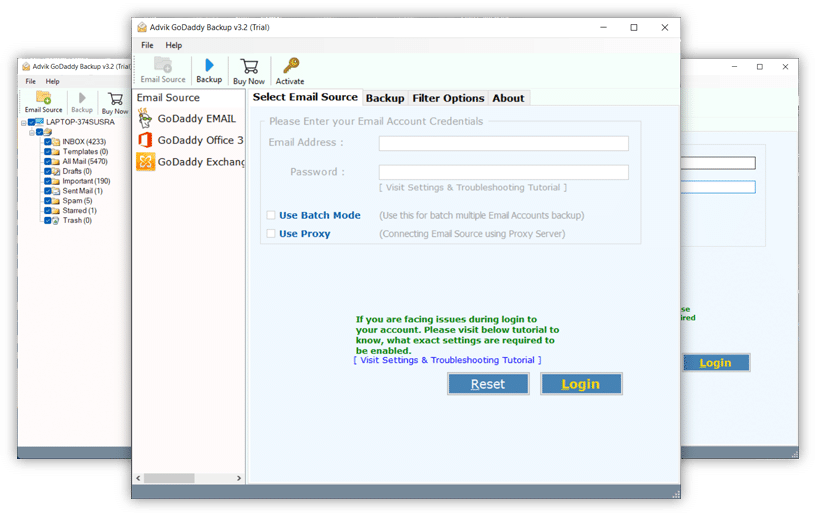Enable the Use Batch Mode checkbox
The image size is (815, 516).
[271, 215]
